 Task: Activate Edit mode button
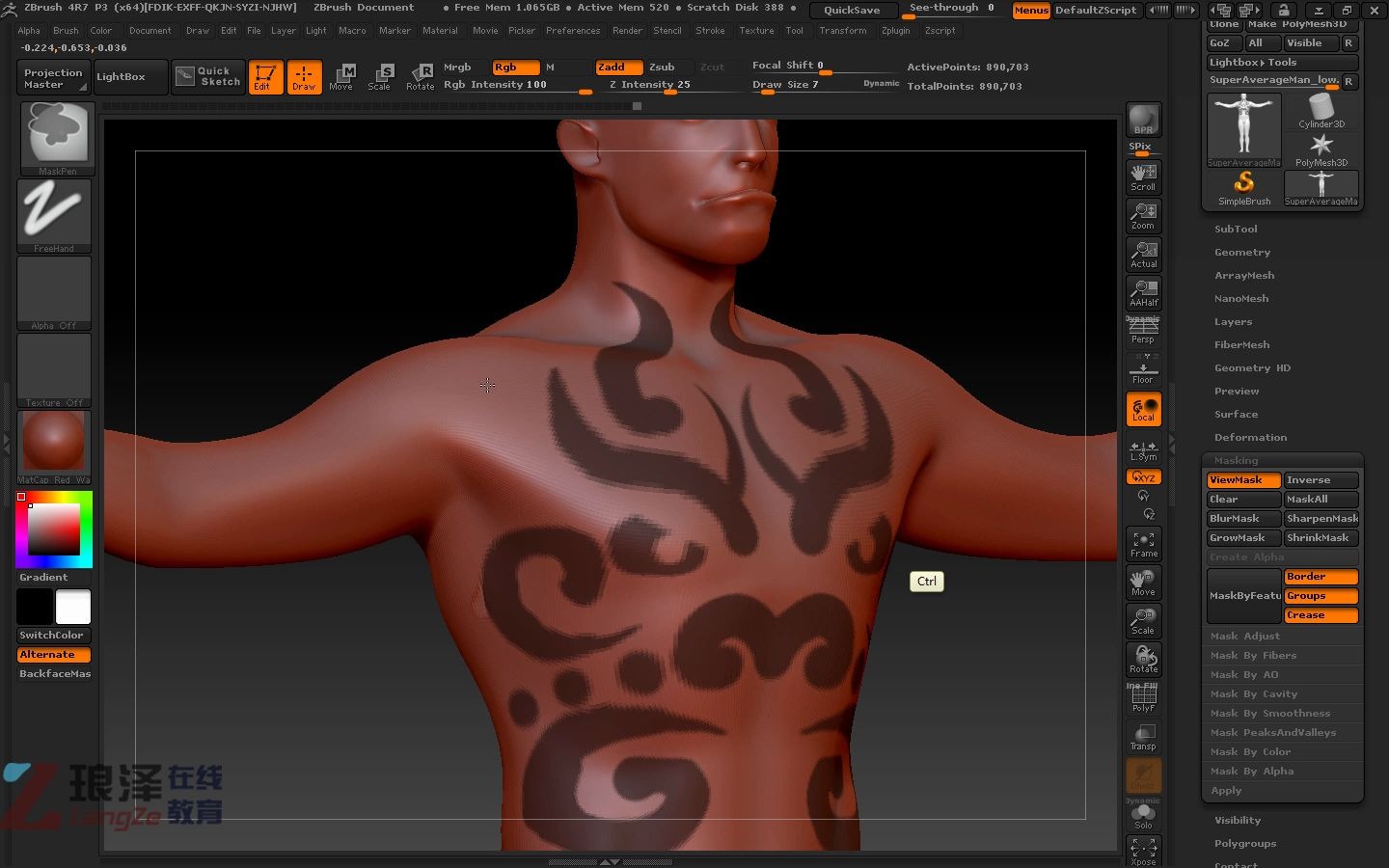(x=265, y=77)
